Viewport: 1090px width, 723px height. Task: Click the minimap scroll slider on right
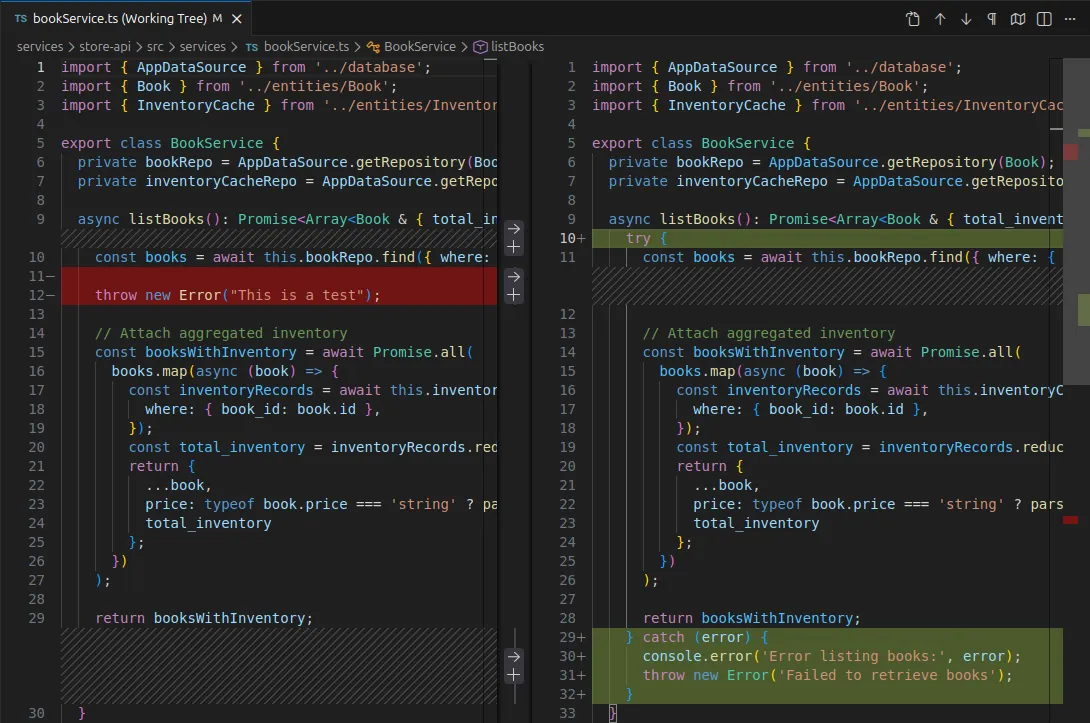tap(1075, 220)
